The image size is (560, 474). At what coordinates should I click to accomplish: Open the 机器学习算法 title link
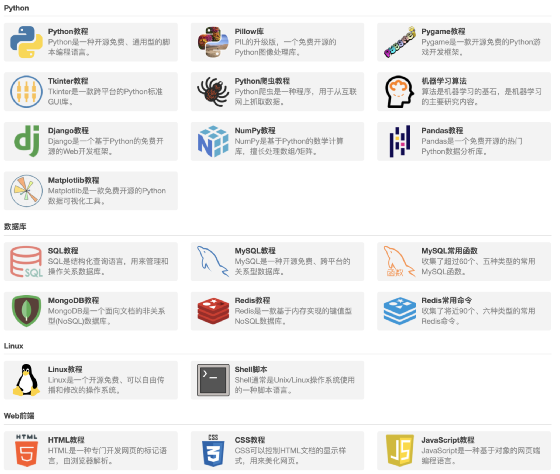pos(444,81)
